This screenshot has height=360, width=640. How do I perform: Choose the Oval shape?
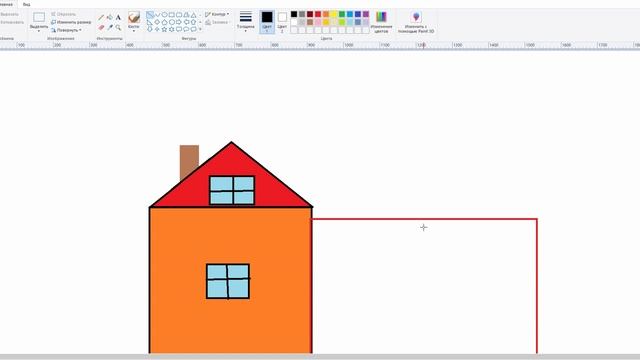165,15
